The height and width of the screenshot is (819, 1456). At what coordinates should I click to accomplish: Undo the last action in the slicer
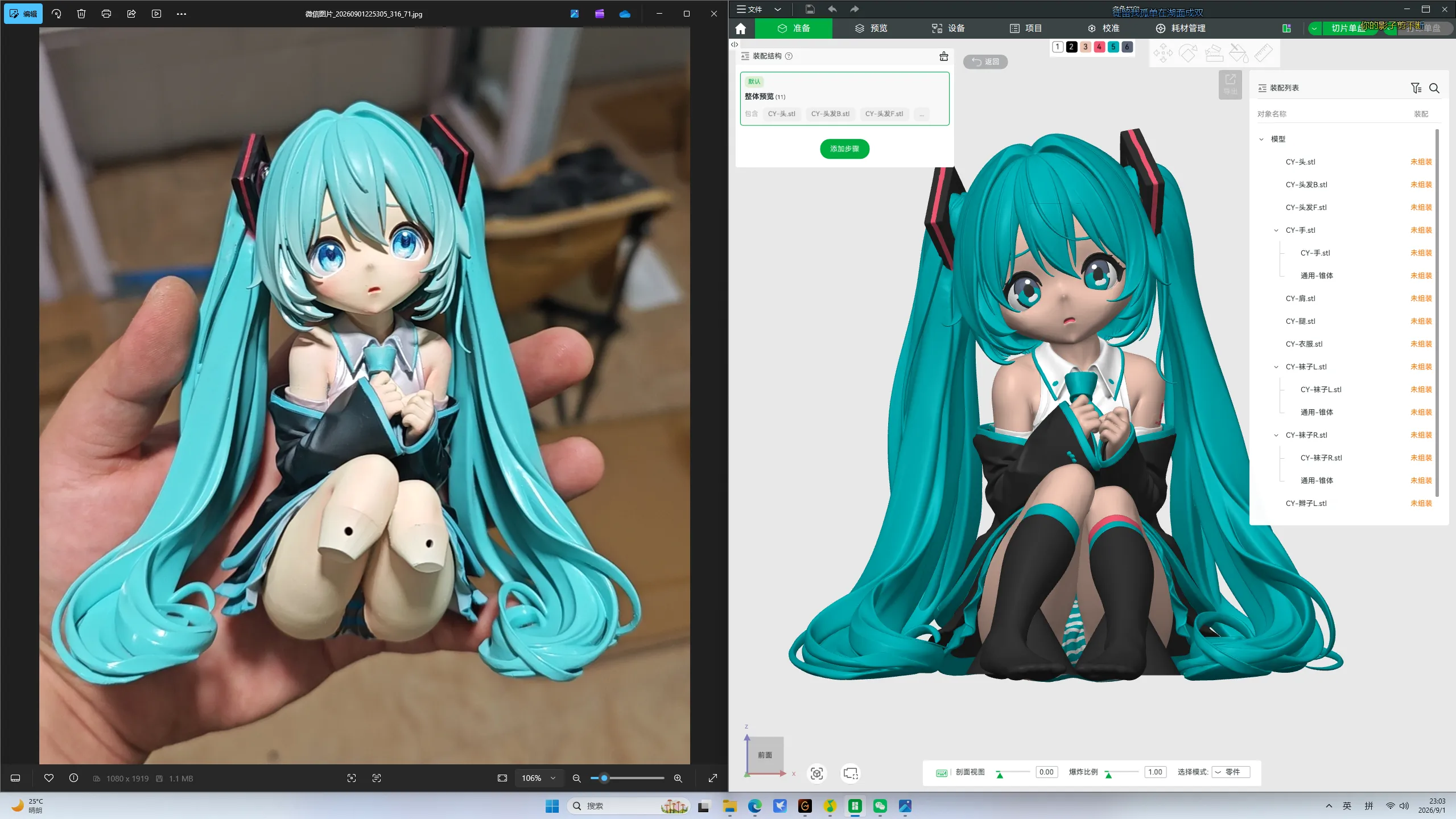(x=832, y=9)
